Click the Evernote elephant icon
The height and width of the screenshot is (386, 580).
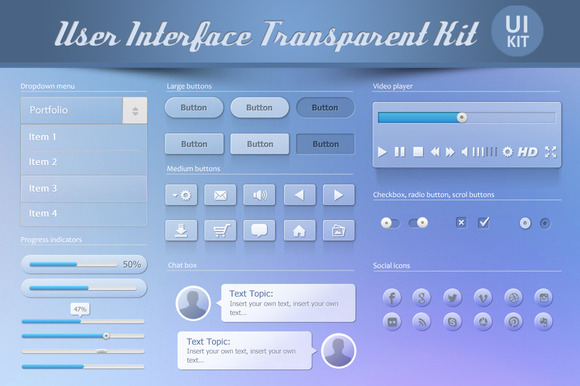point(543,322)
